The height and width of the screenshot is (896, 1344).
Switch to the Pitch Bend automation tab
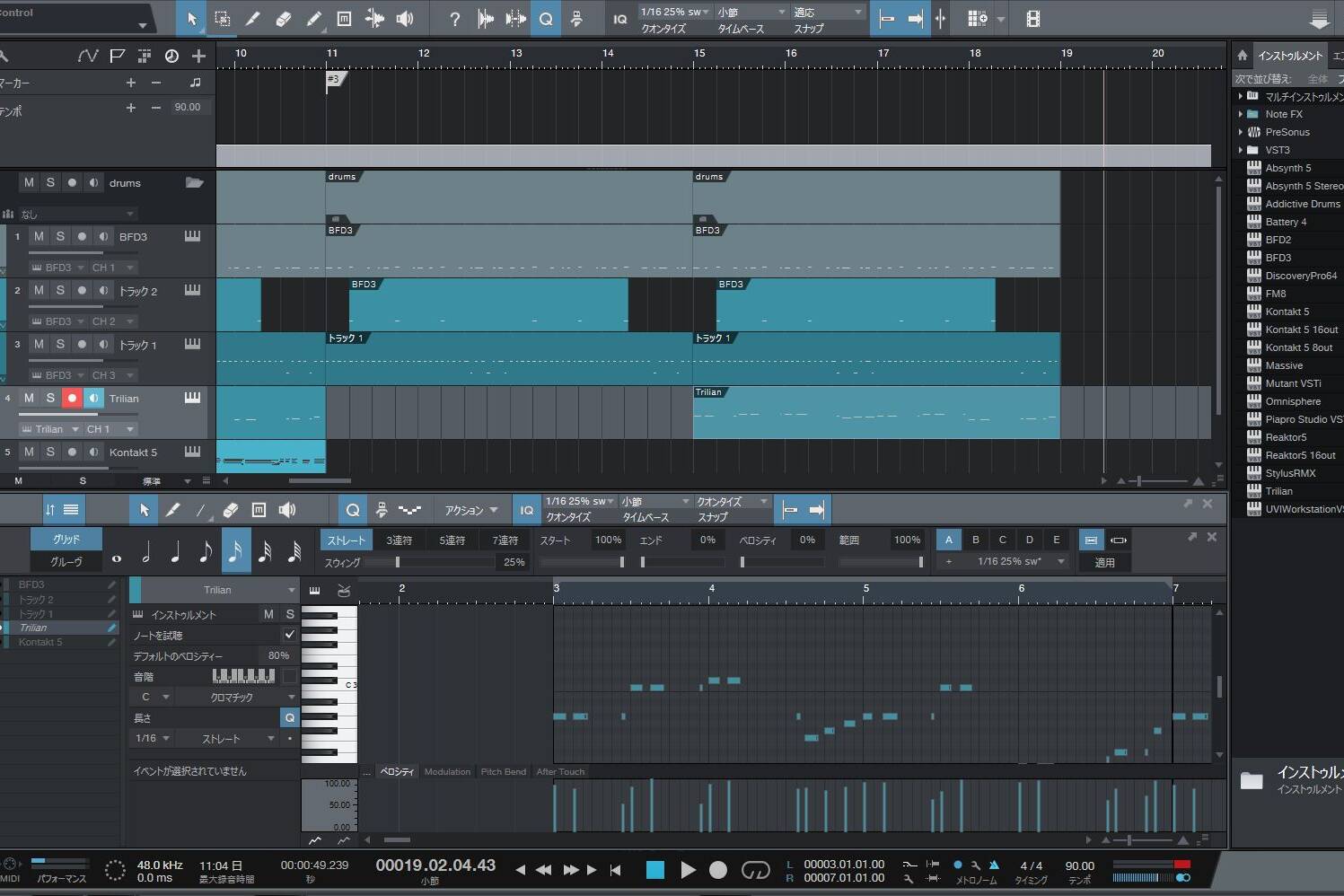click(503, 771)
